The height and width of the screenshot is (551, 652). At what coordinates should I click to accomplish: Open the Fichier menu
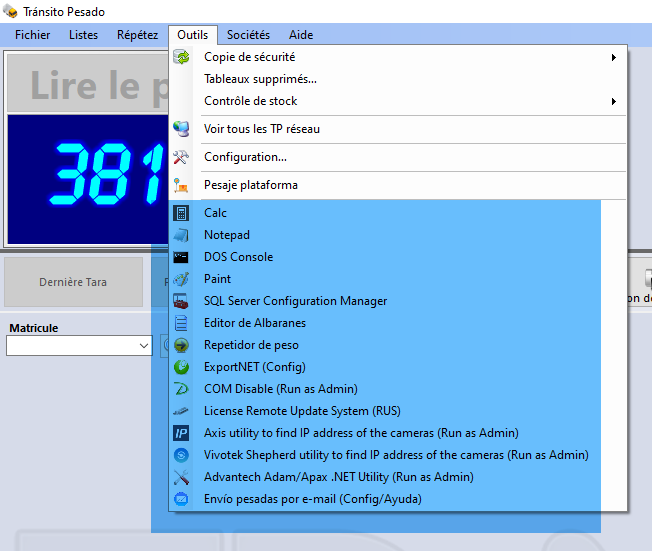point(32,35)
